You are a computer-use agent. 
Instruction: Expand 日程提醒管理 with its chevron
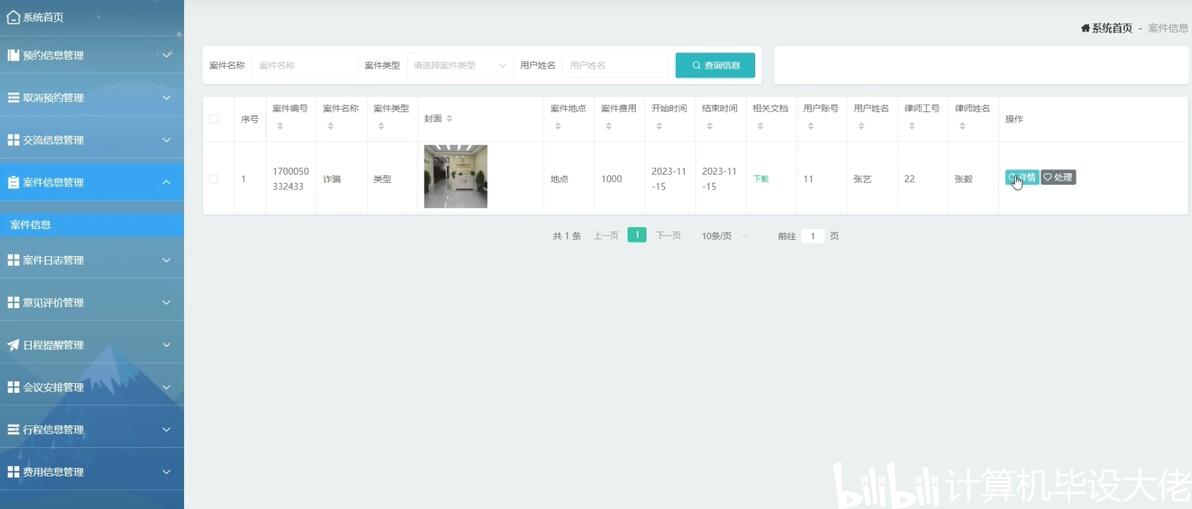tap(167, 345)
